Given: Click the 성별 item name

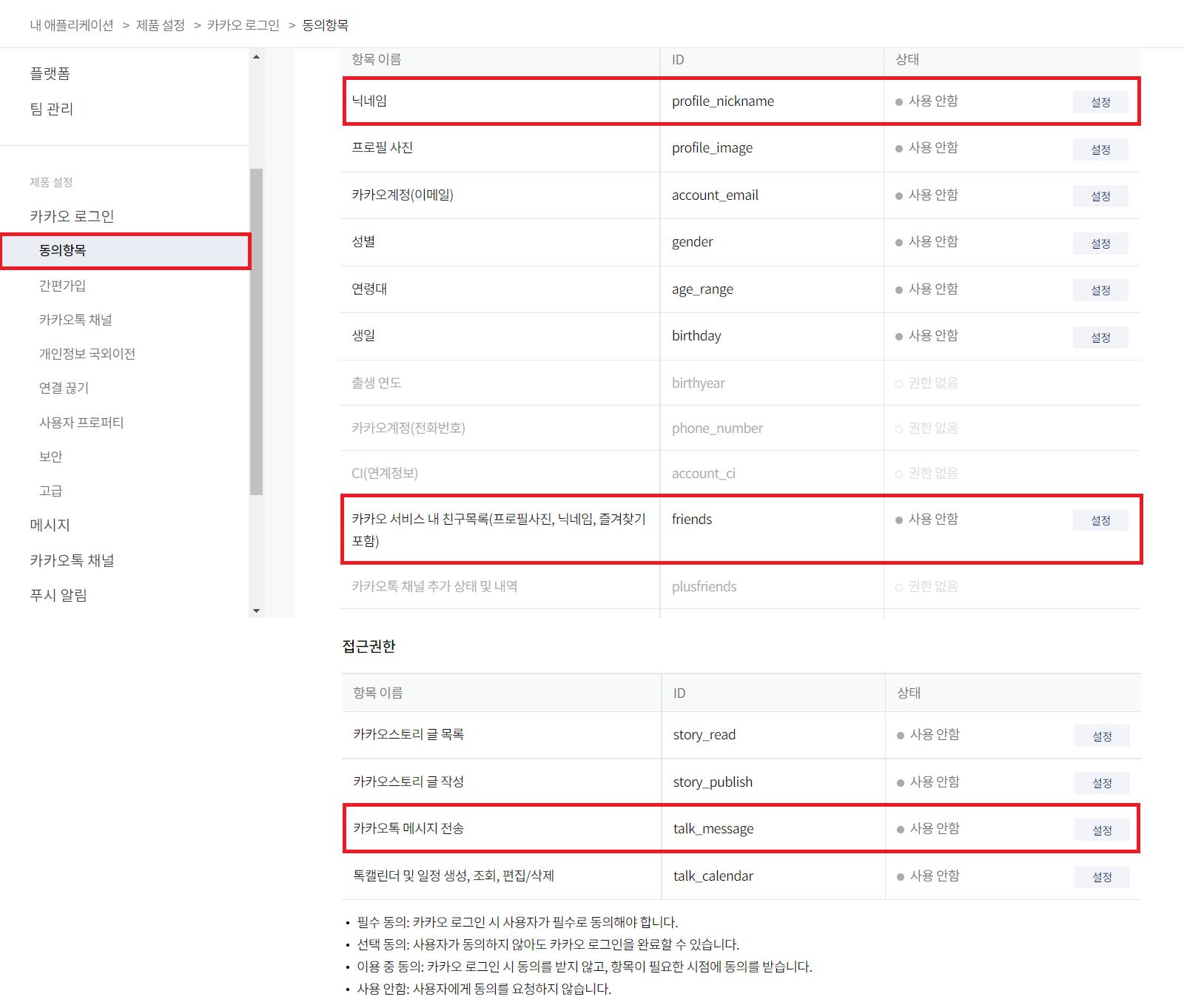Looking at the screenshot, I should tap(363, 241).
